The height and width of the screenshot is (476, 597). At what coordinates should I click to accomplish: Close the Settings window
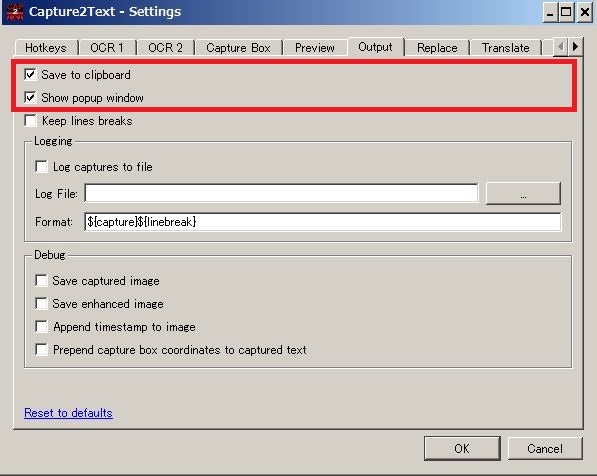(x=584, y=13)
